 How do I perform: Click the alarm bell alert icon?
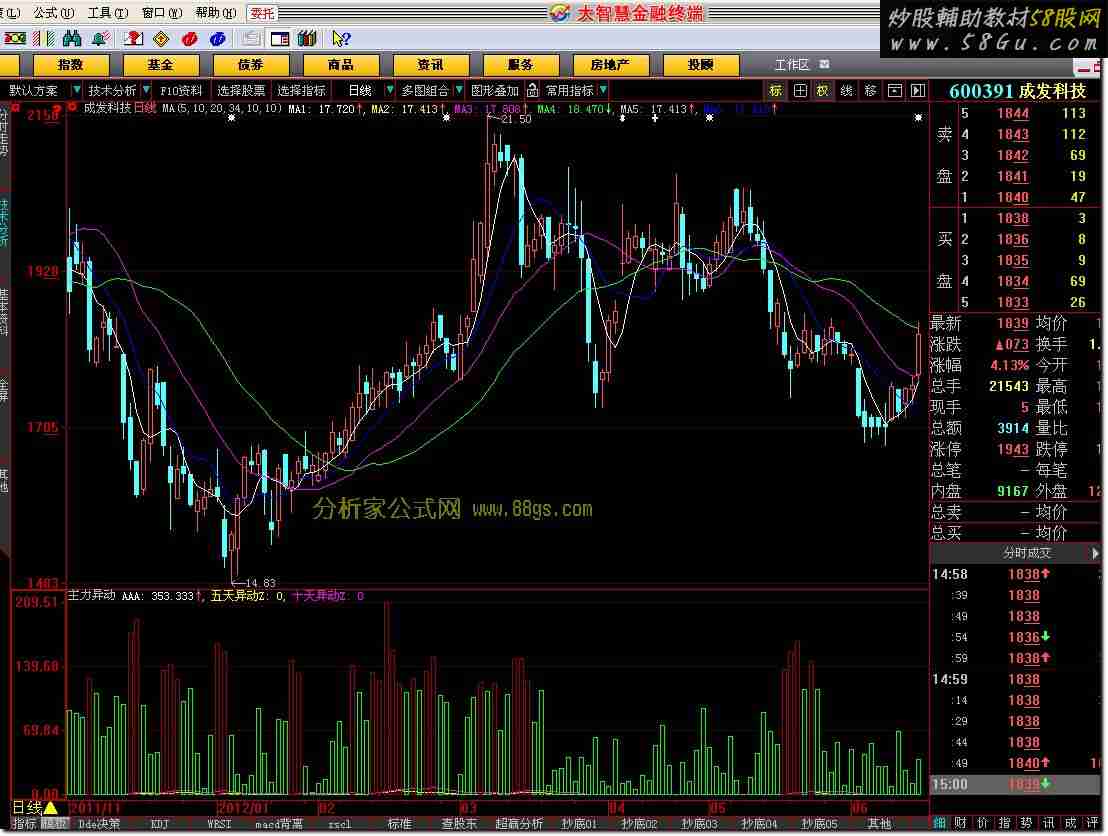(x=101, y=39)
